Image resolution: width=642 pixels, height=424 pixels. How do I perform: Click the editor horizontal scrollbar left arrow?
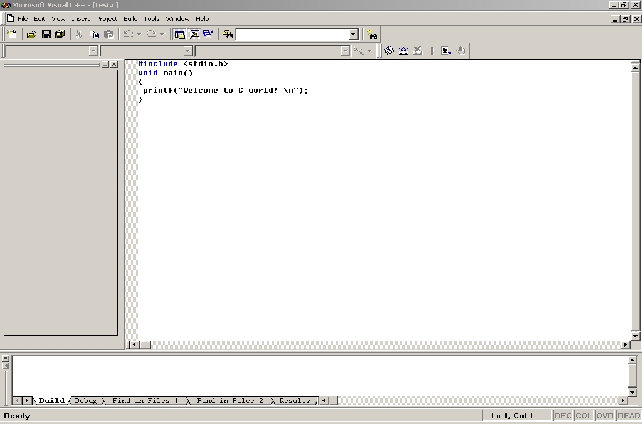click(x=133, y=345)
